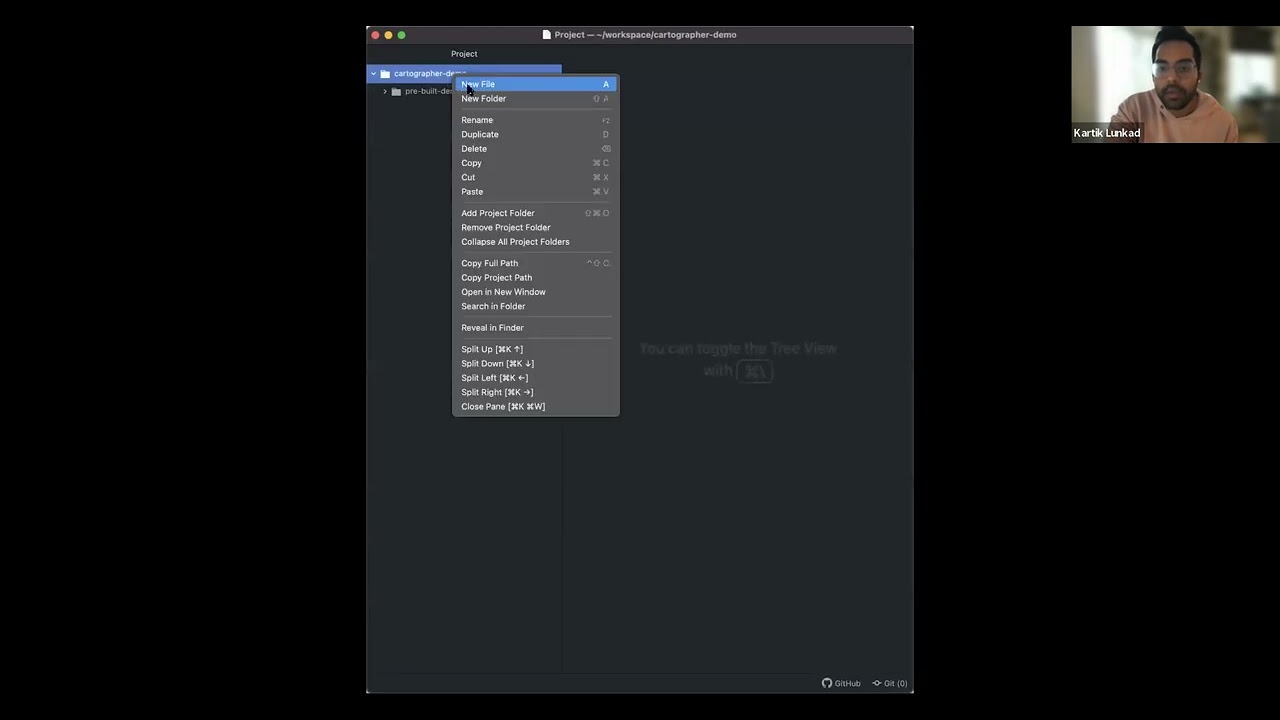Viewport: 1280px width, 720px height.
Task: Click the Kartik Lunkad webcam thumbnail
Action: [1175, 84]
